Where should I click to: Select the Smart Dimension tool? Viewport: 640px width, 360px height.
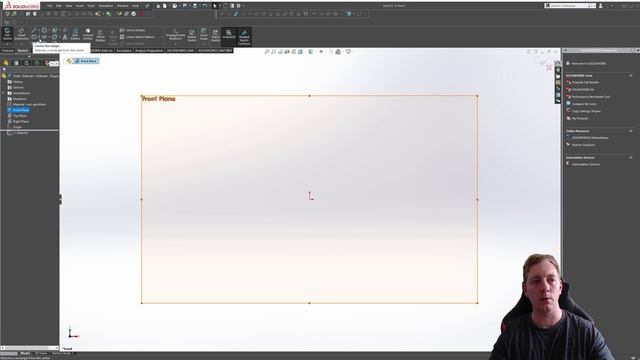pos(21,34)
